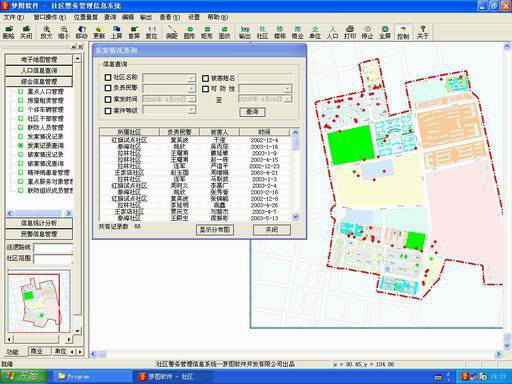512x384 pixels.
Task: Open the 案件等级 dropdown
Action: point(191,110)
